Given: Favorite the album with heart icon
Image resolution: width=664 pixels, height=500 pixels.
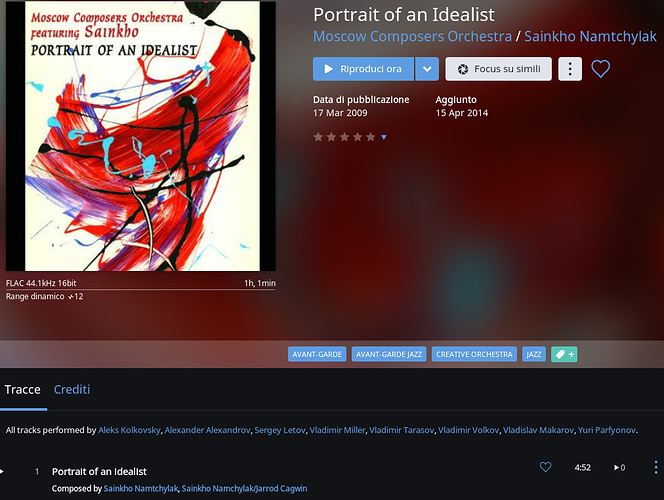Looking at the screenshot, I should 600,69.
